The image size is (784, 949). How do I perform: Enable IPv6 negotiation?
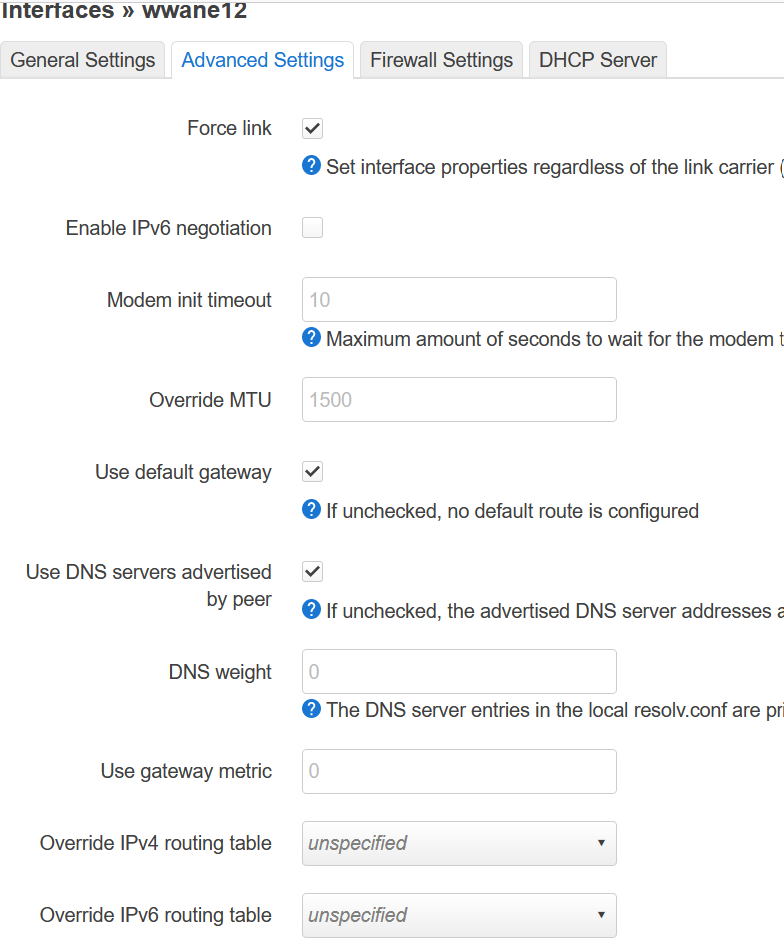[312, 227]
